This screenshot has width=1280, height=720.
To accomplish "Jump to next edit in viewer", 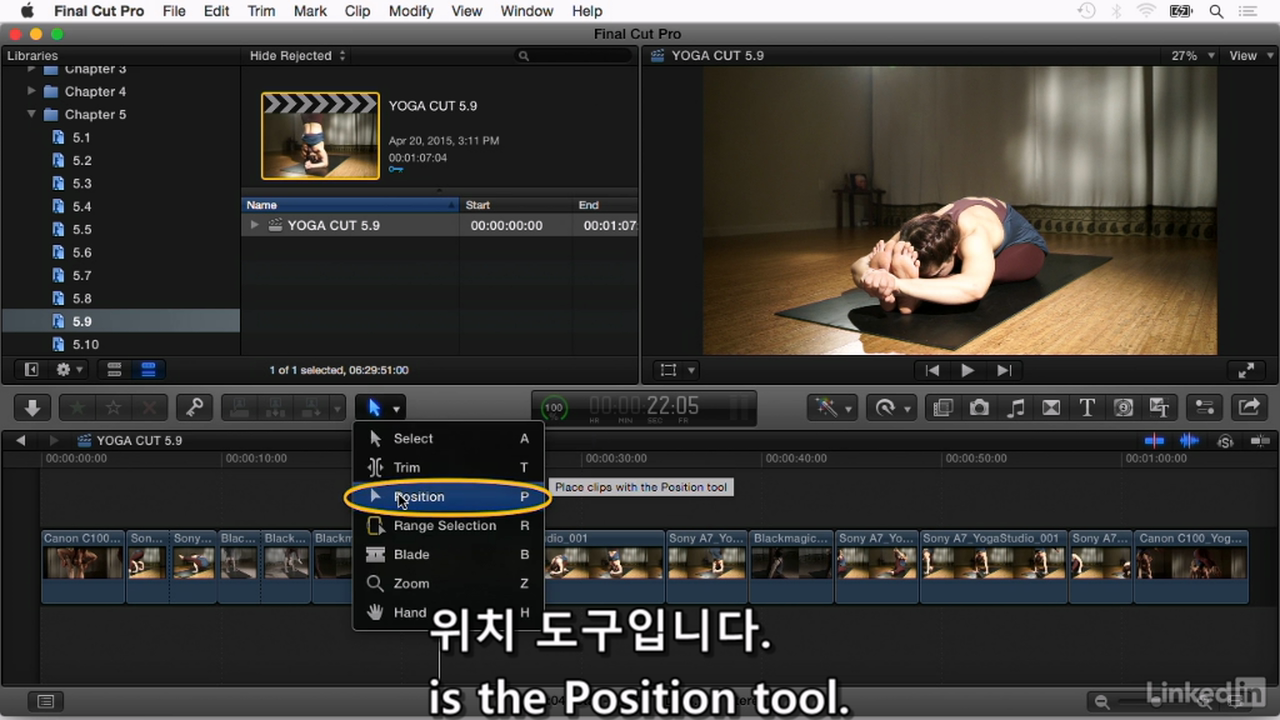I will pos(1004,370).
